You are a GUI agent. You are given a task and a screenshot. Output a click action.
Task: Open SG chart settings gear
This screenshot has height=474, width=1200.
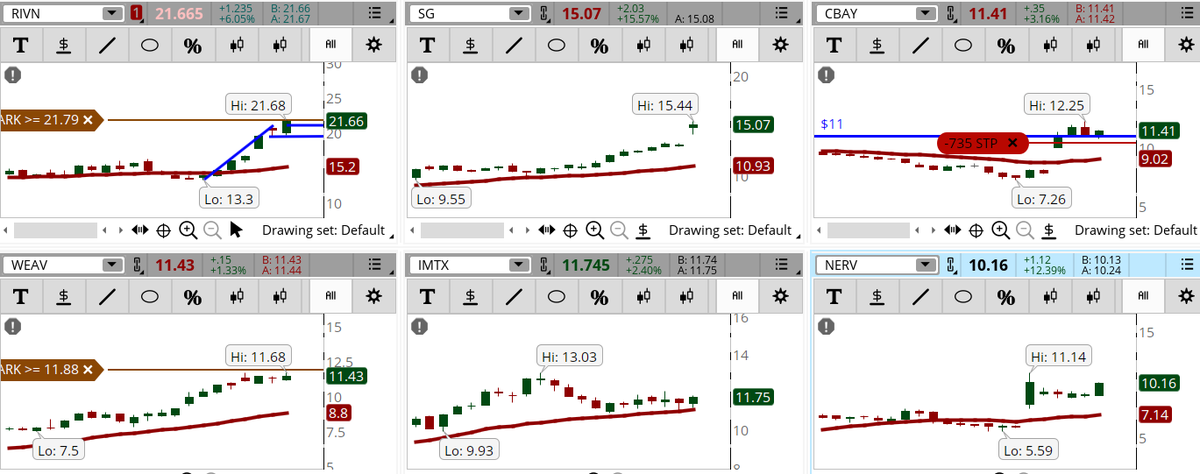781,45
